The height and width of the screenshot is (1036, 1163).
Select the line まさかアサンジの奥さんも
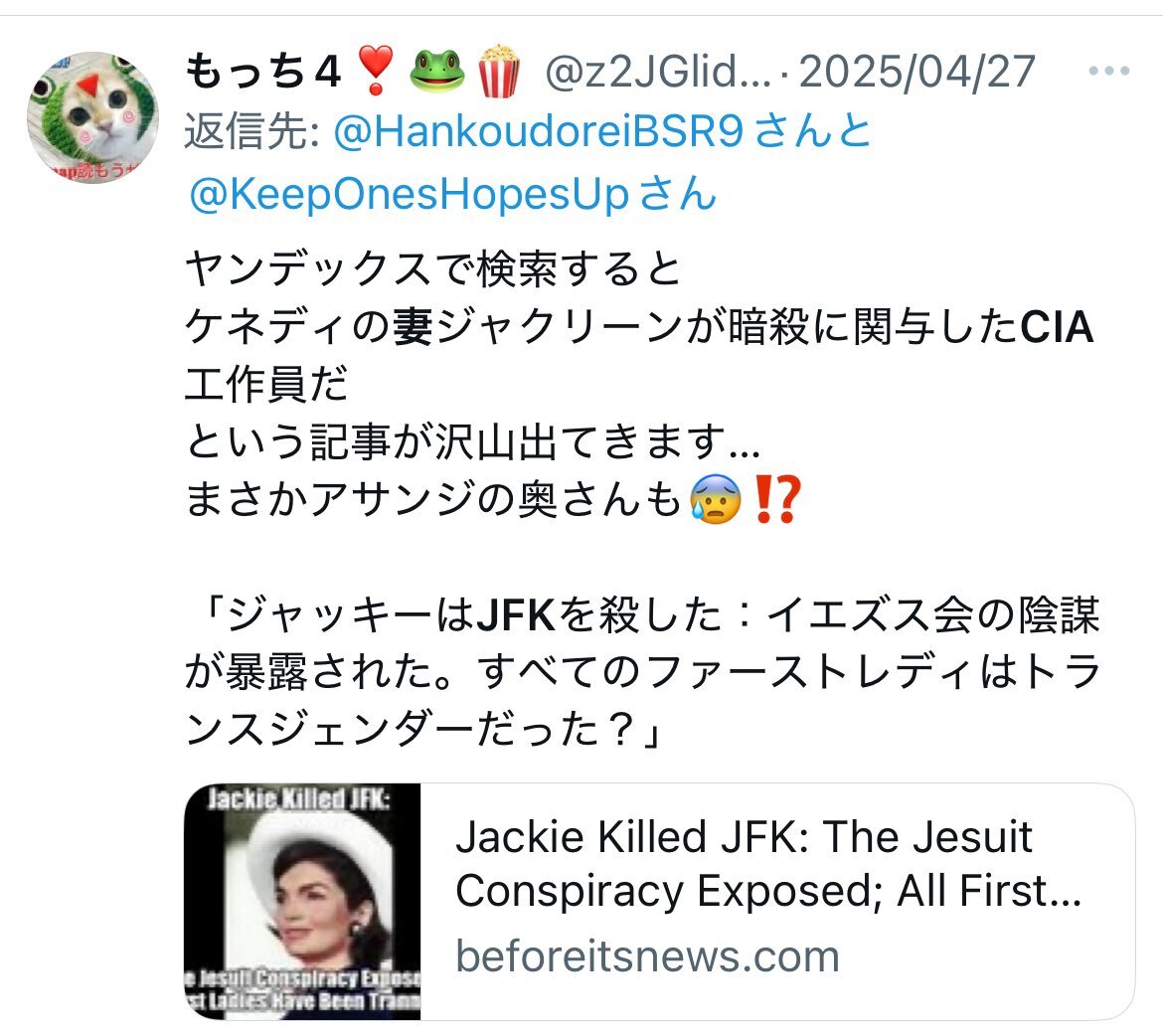point(432,499)
